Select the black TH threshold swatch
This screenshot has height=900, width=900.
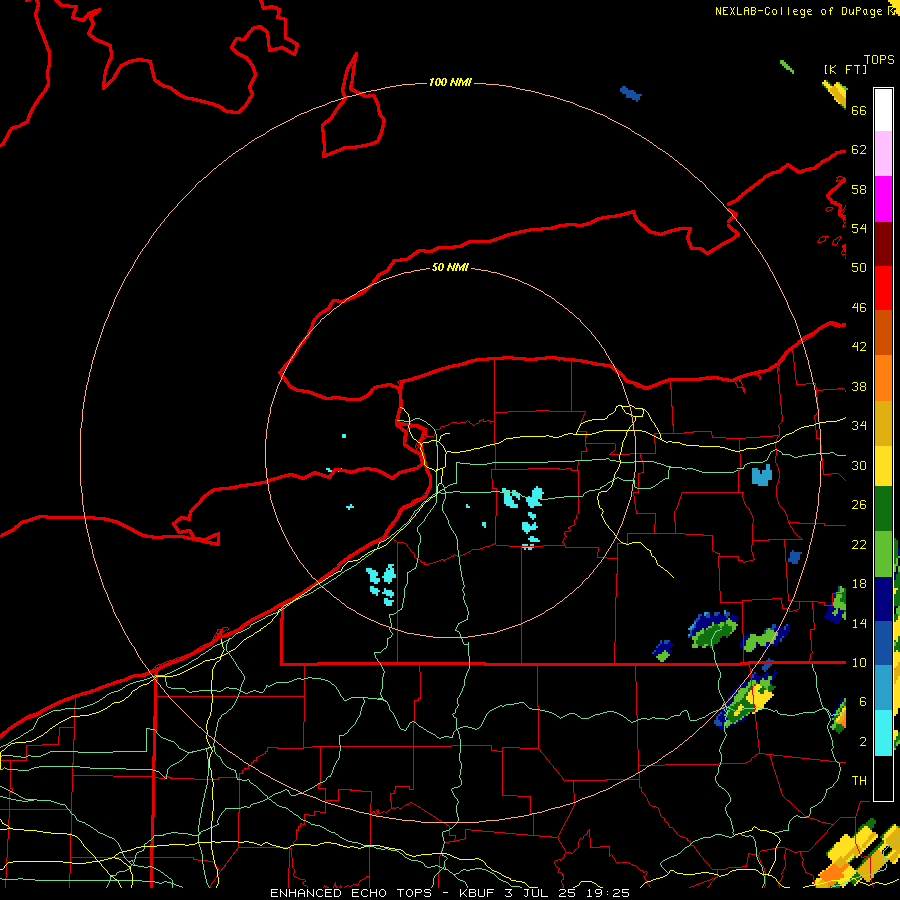[883, 778]
